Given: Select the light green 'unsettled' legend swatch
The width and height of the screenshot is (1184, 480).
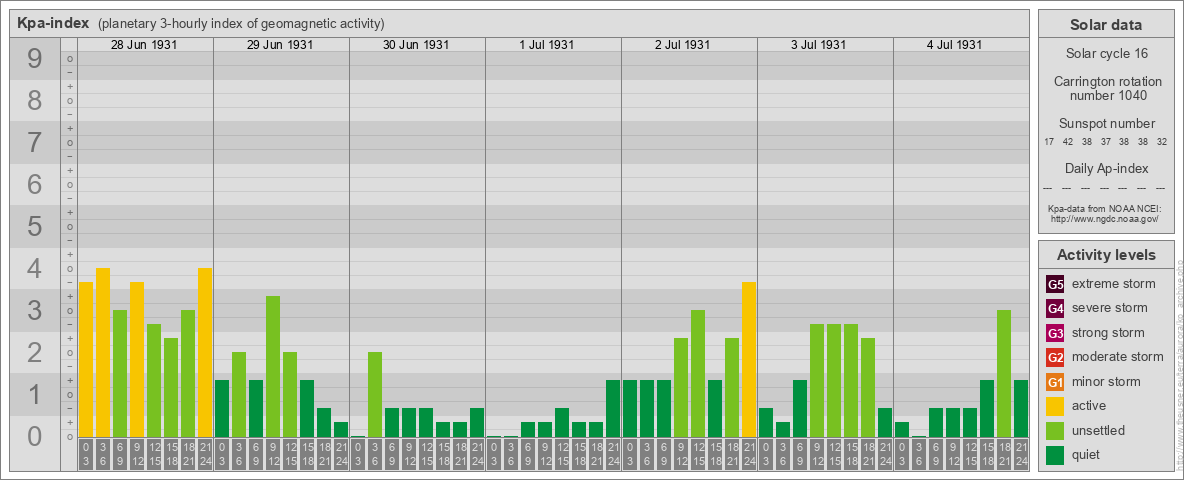Looking at the screenshot, I should point(1055,430).
